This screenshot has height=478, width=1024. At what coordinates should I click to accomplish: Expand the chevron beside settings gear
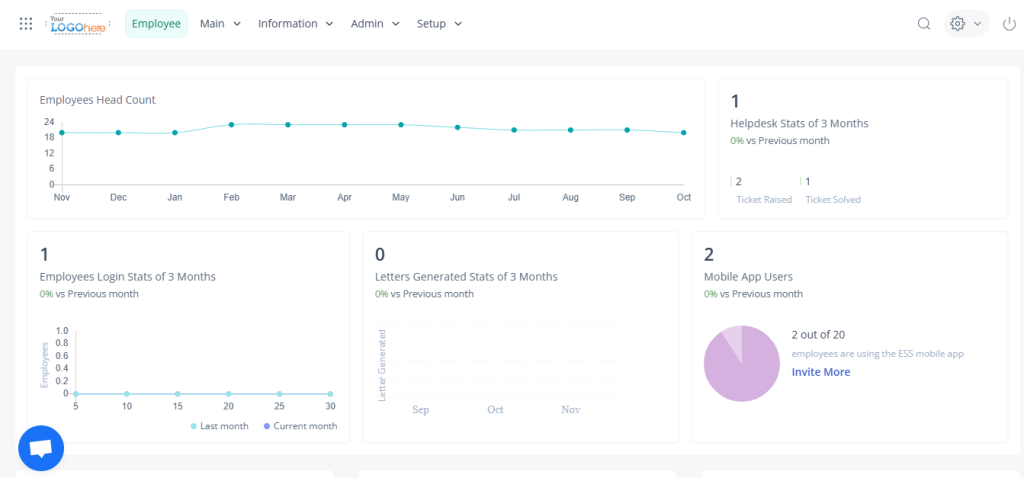point(977,24)
